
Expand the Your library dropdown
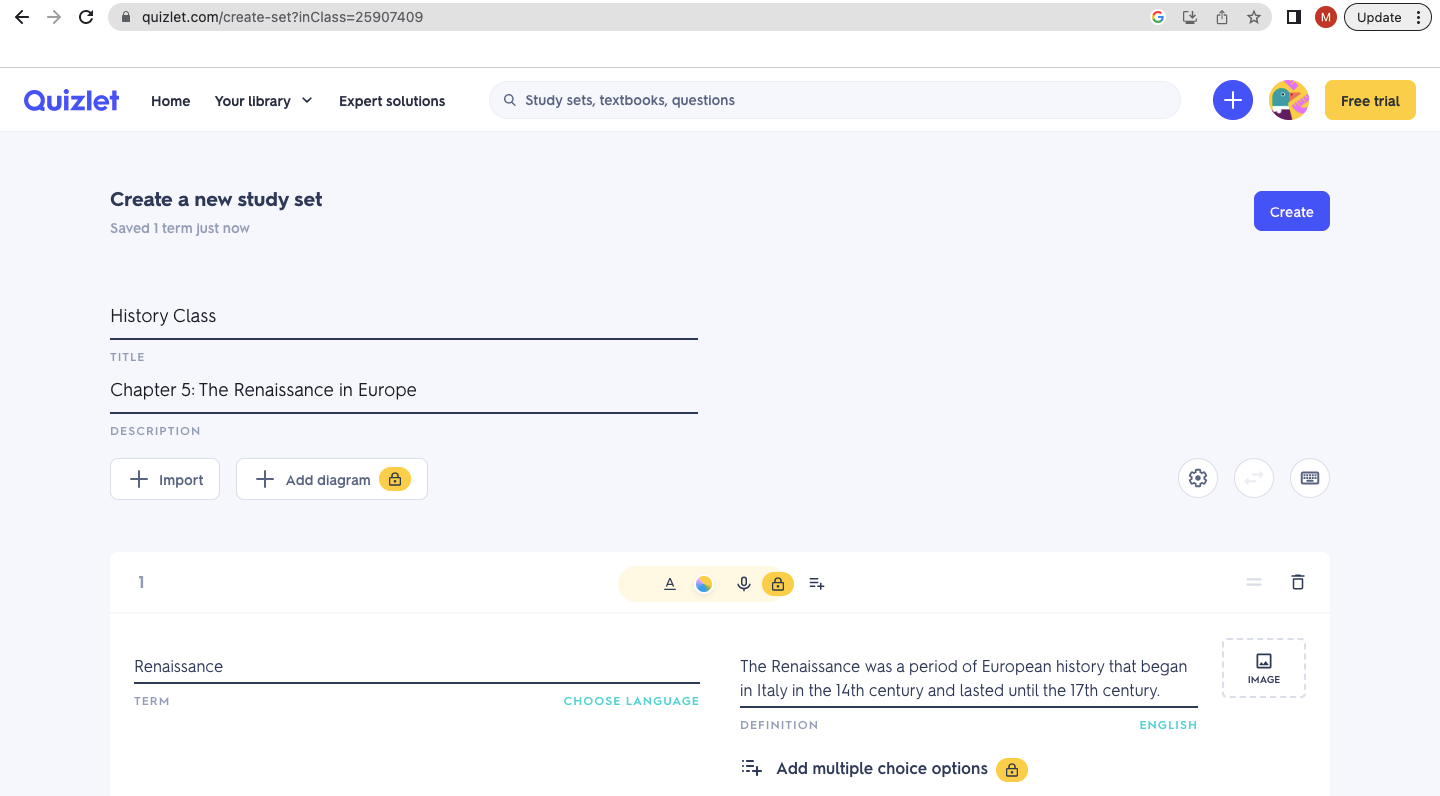(x=263, y=101)
